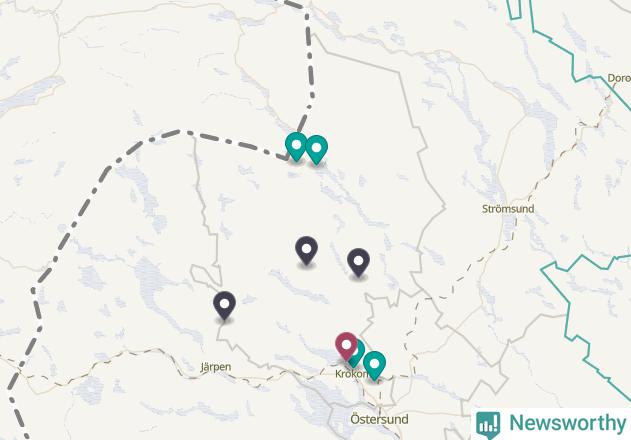Click the partially visible Doro label
Viewport: 631px width, 440px height.
pyautogui.click(x=619, y=78)
